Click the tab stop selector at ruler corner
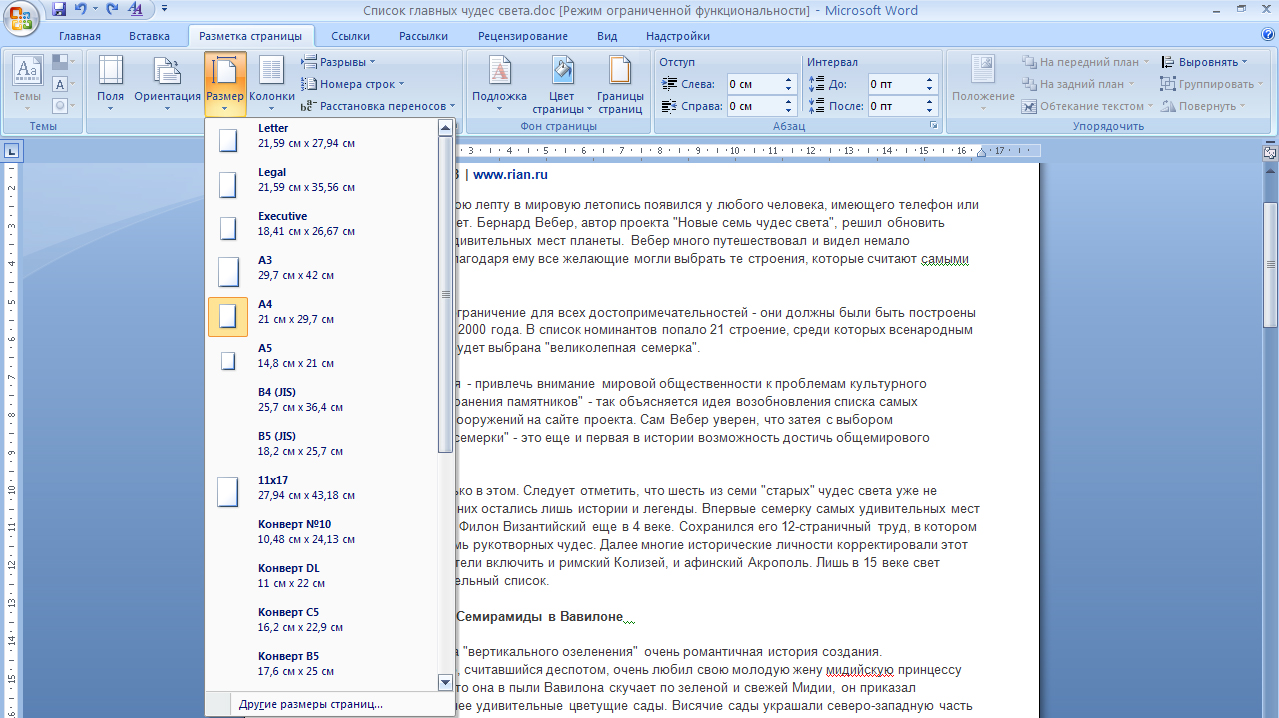 pos(10,152)
